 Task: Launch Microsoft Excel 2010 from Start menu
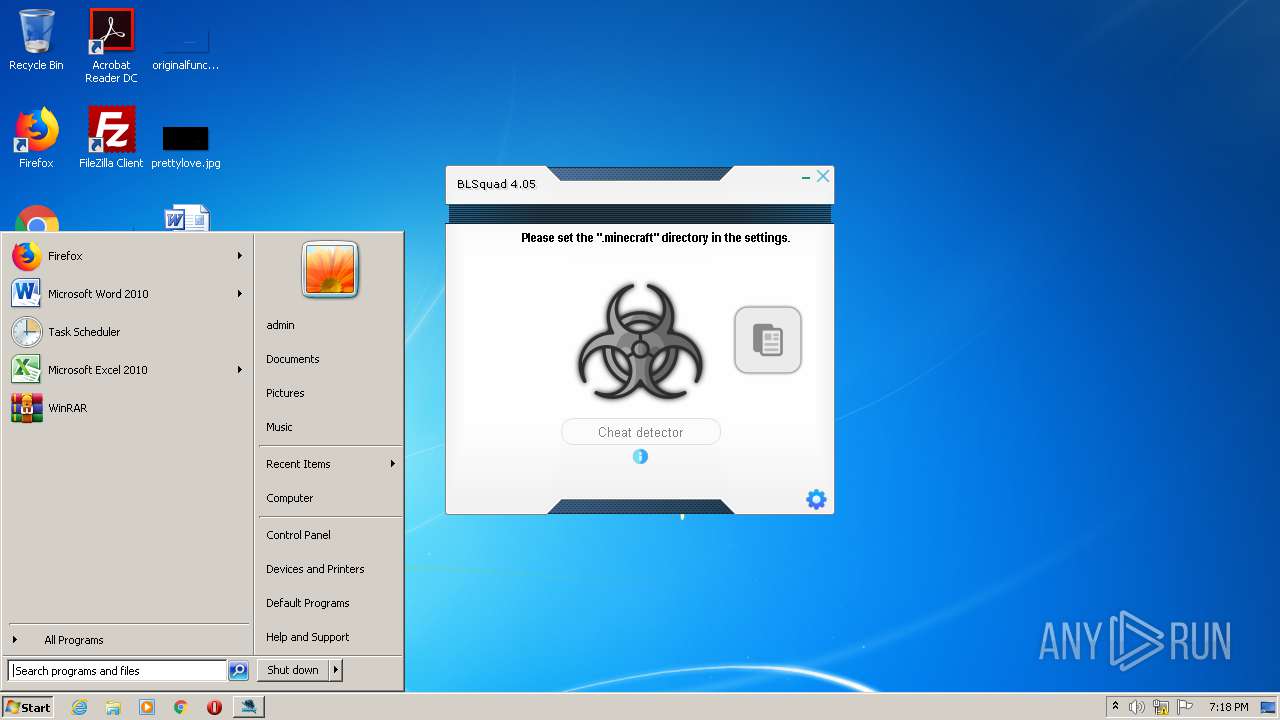pyautogui.click(x=127, y=370)
